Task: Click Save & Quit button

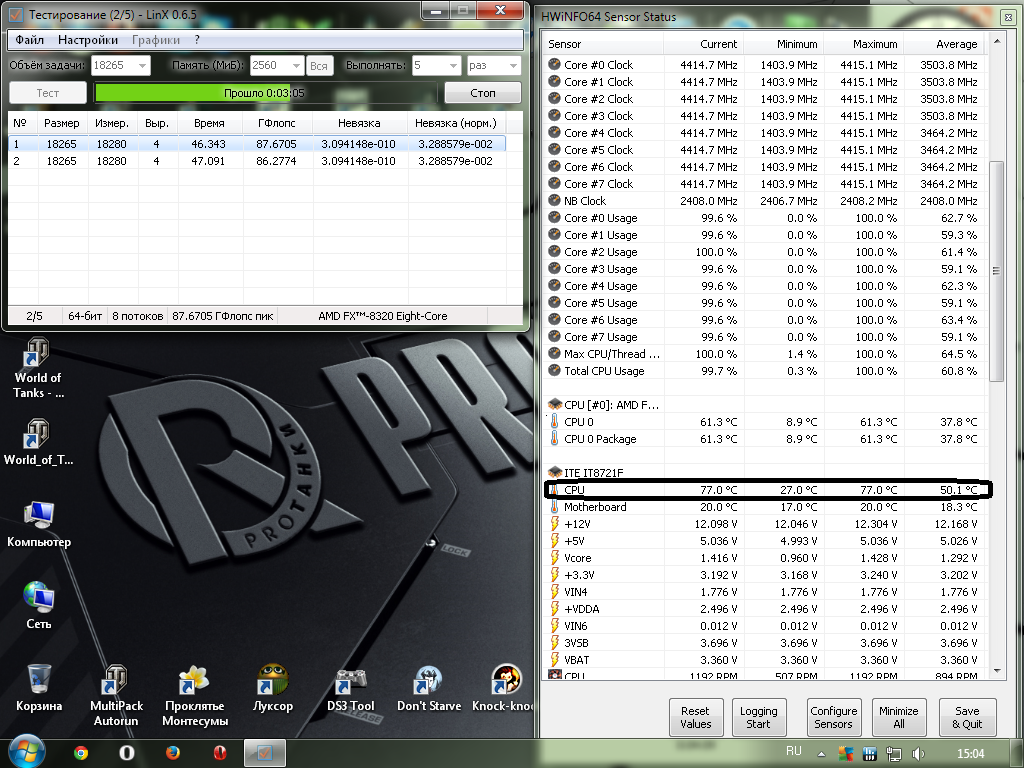Action: click(967, 717)
